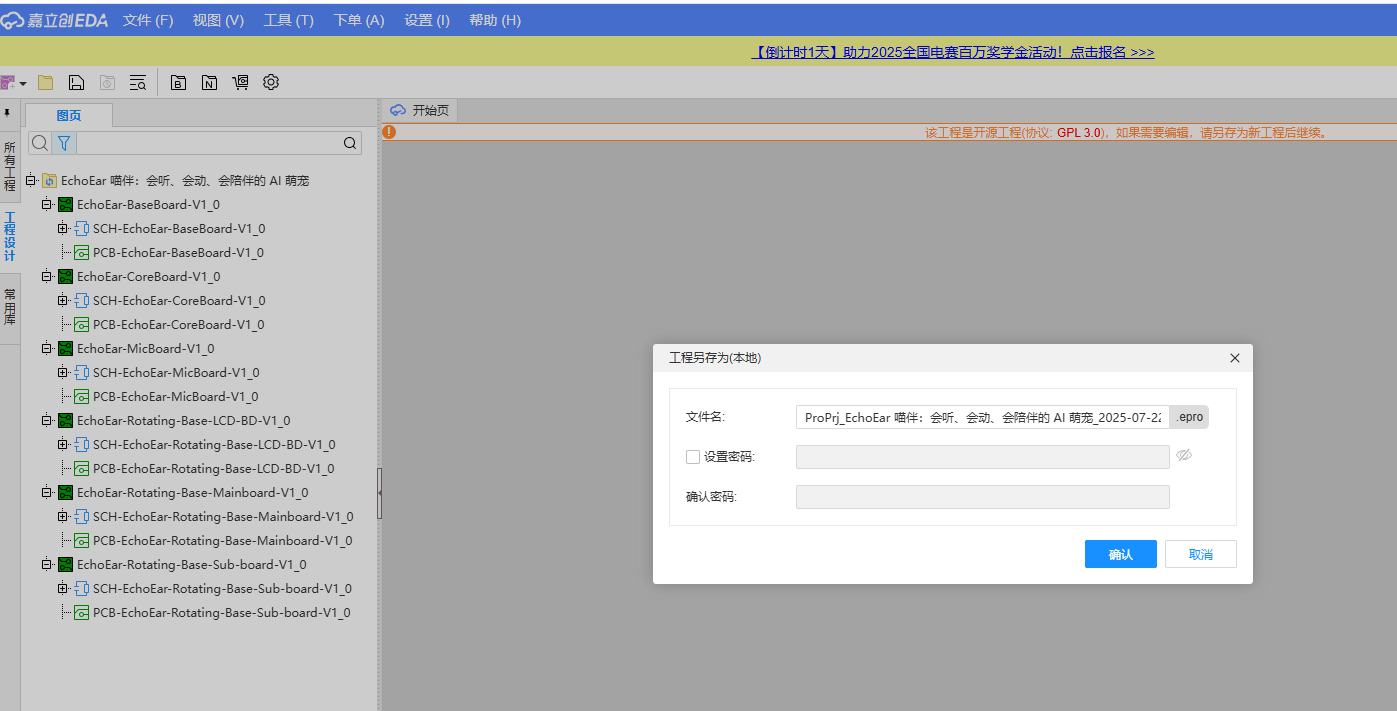
Task: Expand SCH-EchoEar-Rotating-Base-Mainboard-V1_0 node
Action: click(62, 517)
